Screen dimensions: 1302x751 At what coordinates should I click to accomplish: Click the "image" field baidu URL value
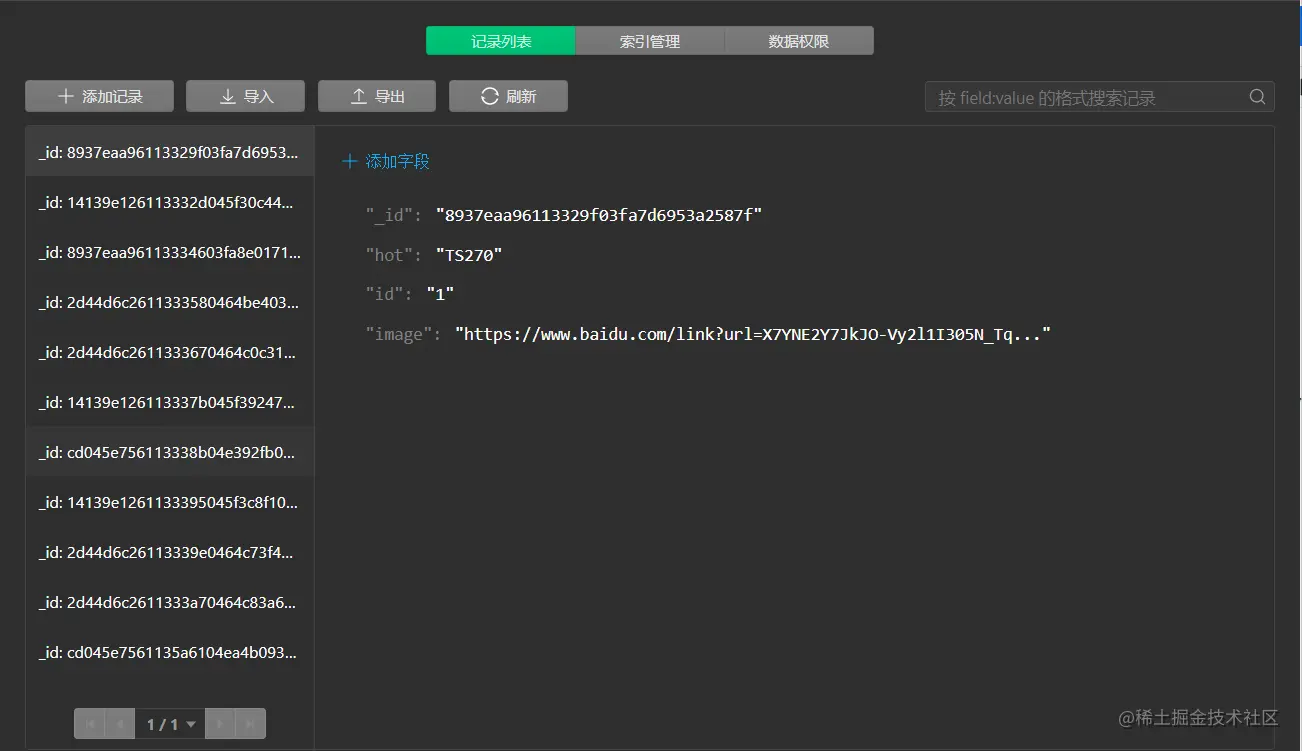(x=752, y=334)
